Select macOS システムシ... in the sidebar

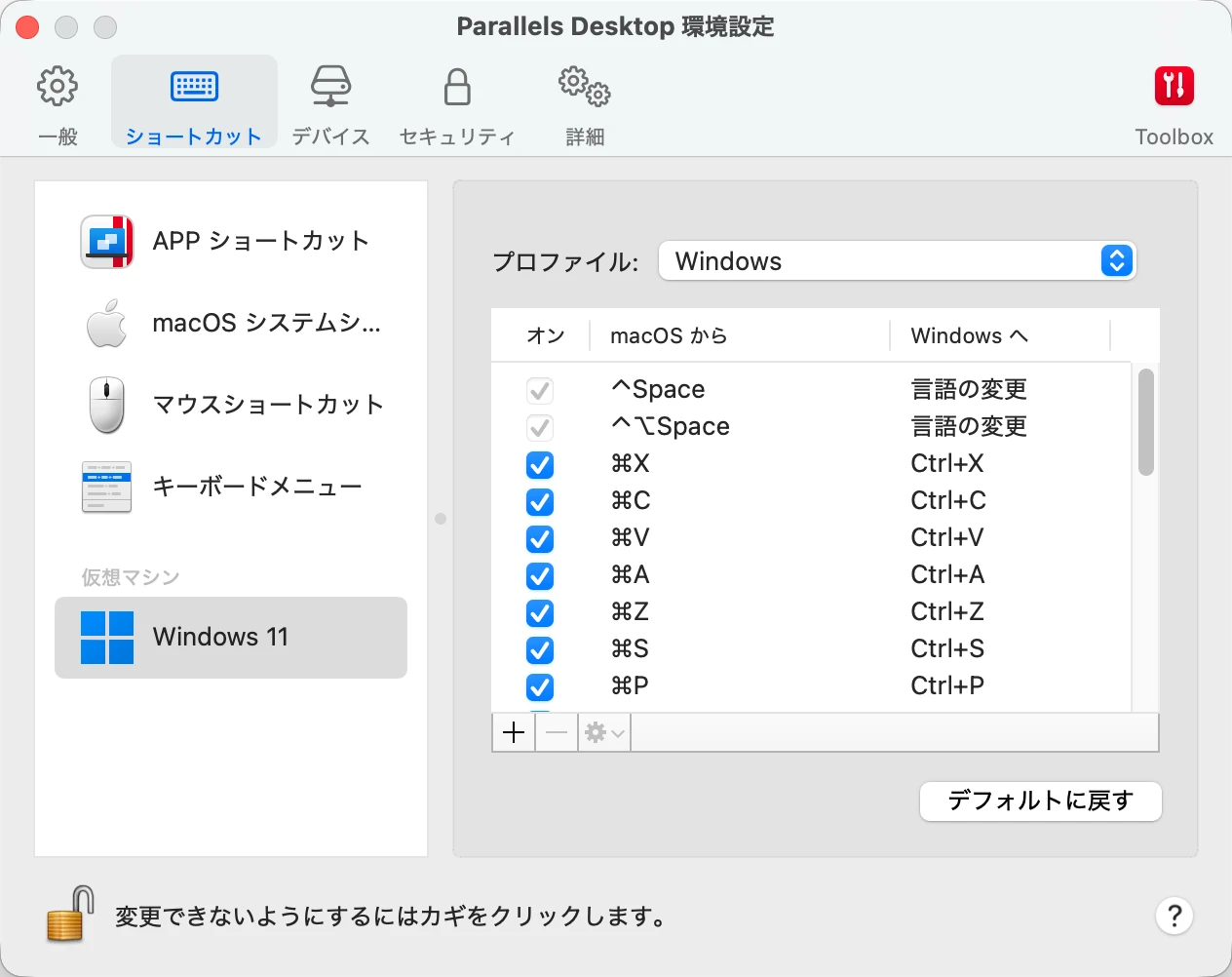pyautogui.click(x=231, y=323)
